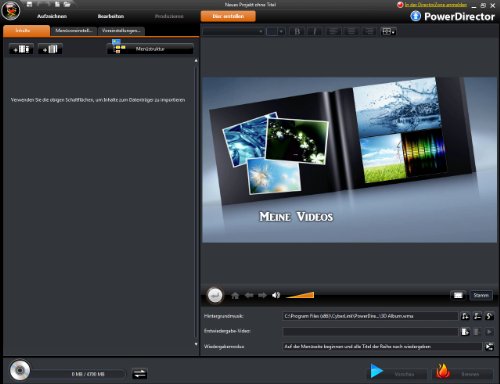Adjust the orange volume slider

click(x=300, y=295)
